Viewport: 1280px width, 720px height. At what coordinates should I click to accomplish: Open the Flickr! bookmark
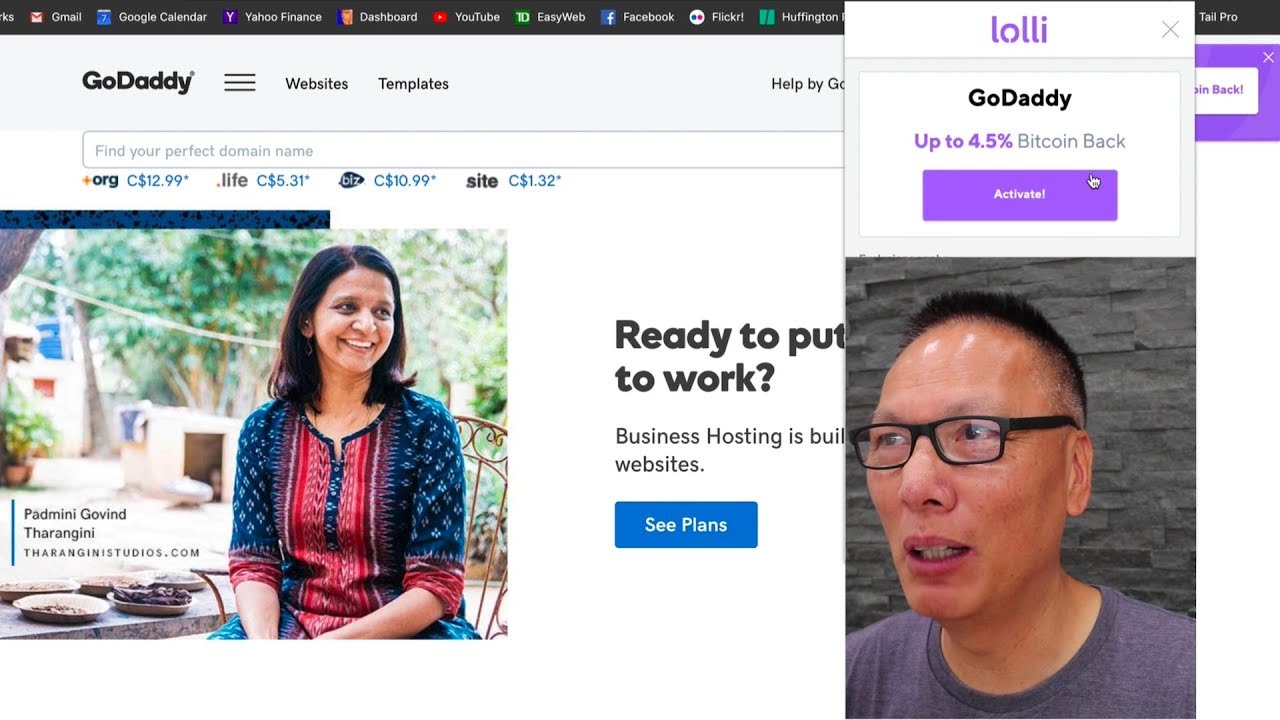coord(716,17)
